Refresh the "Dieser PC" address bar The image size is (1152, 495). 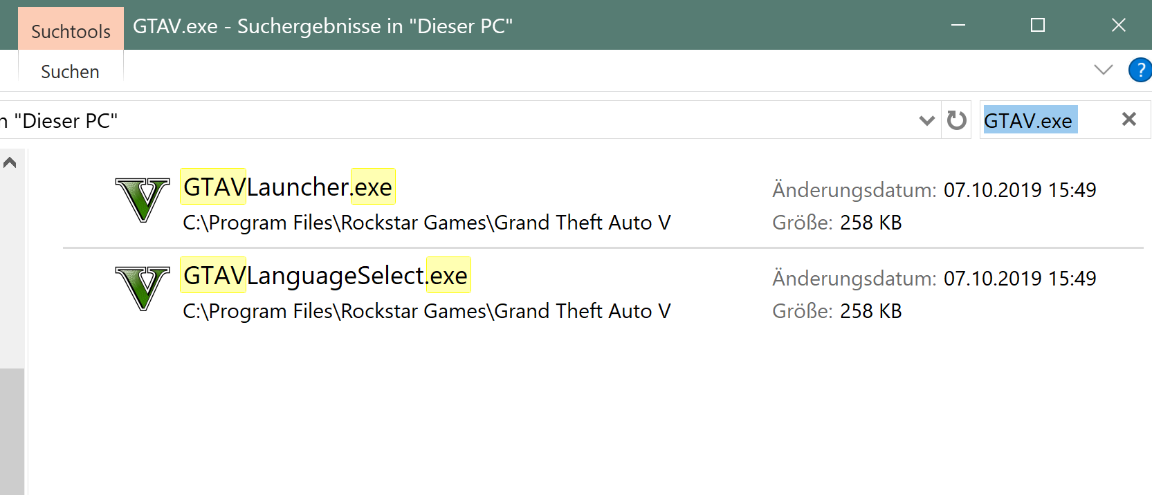tap(957, 121)
